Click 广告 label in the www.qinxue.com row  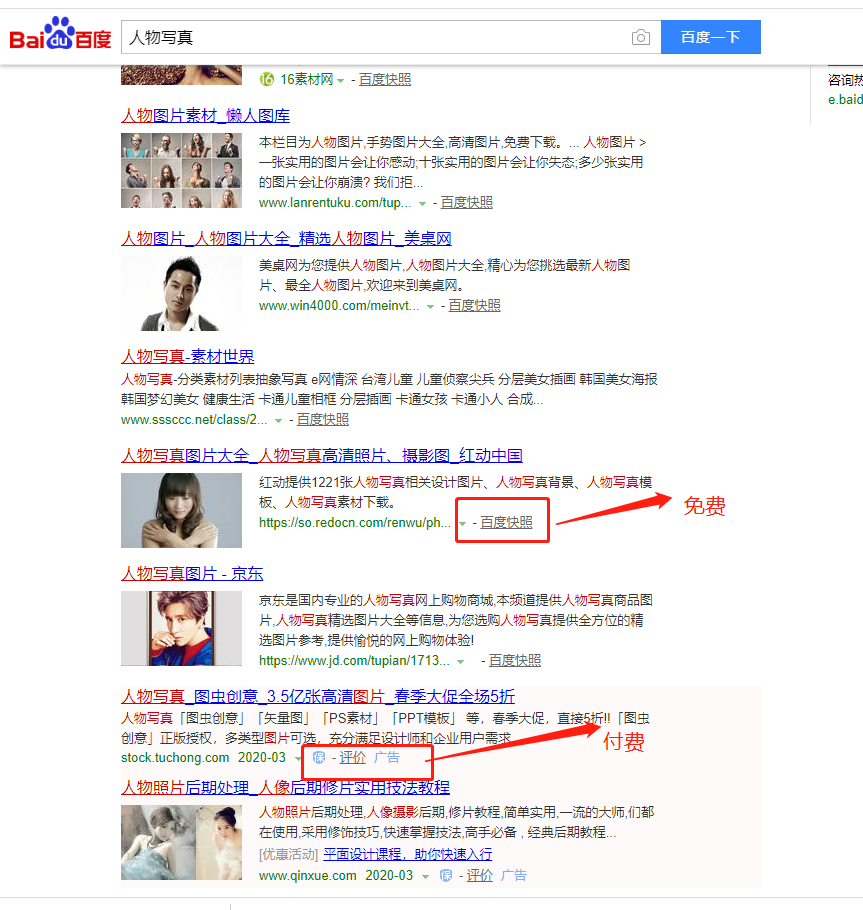[514, 875]
